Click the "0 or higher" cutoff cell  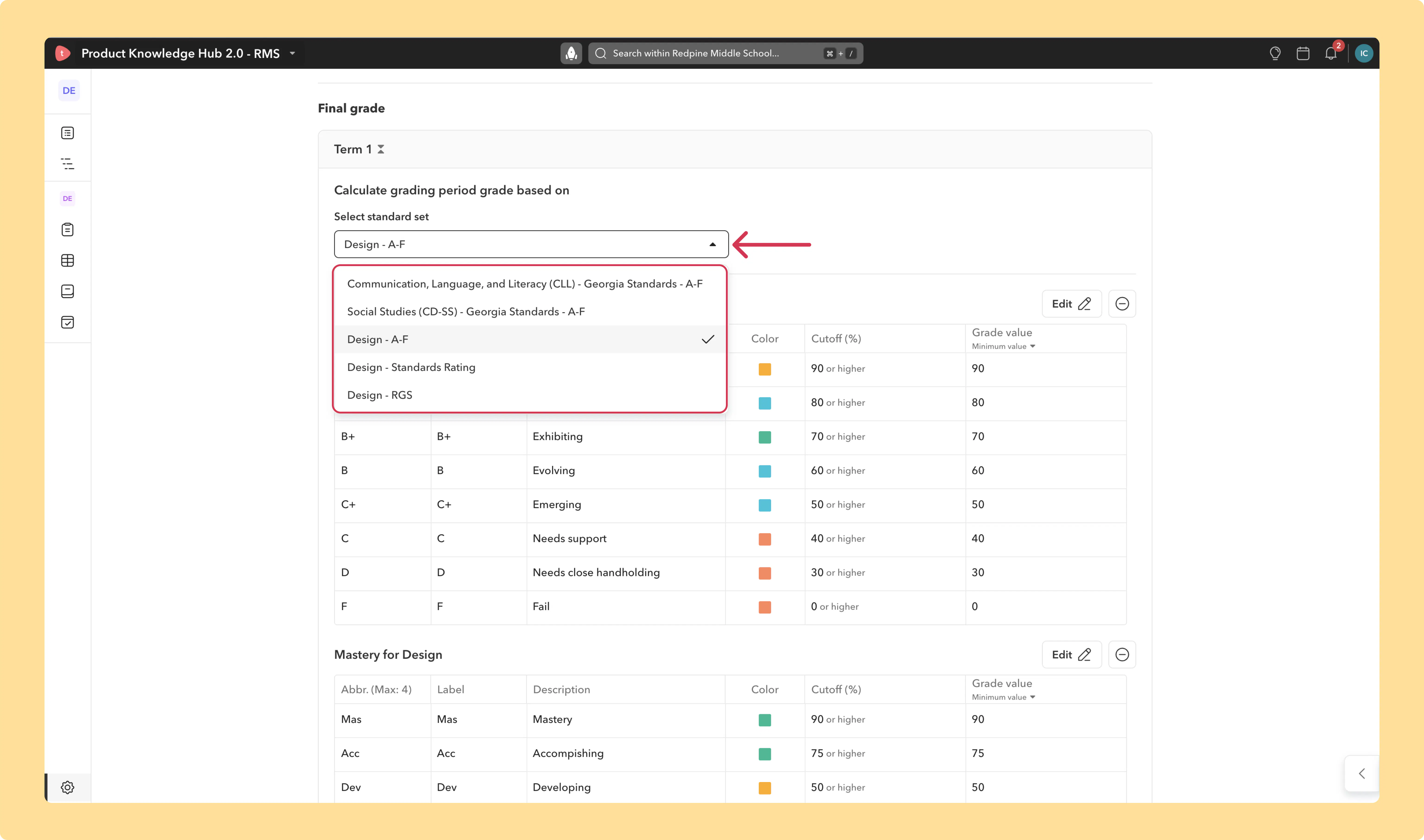[x=885, y=607]
